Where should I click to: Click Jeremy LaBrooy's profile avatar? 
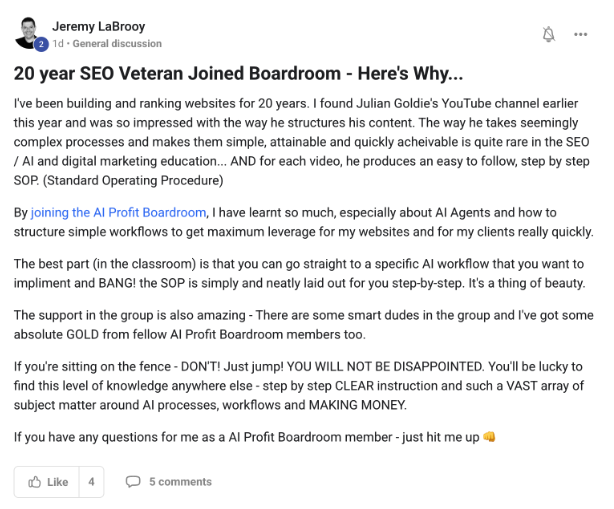[x=30, y=32]
